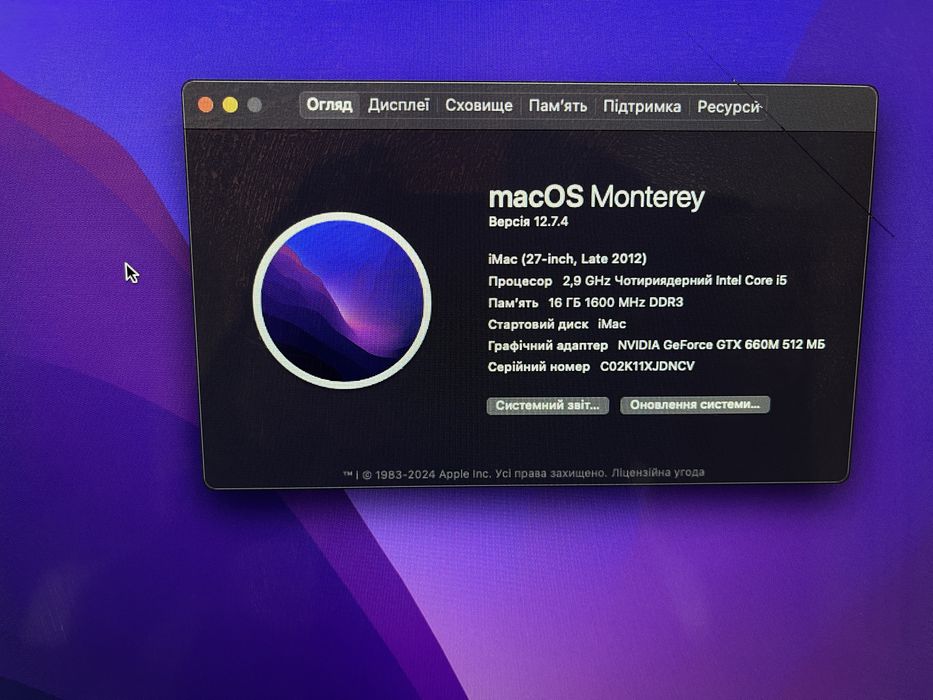The image size is (933, 700).
Task: Click the Оновлення системи... button
Action: [x=694, y=405]
